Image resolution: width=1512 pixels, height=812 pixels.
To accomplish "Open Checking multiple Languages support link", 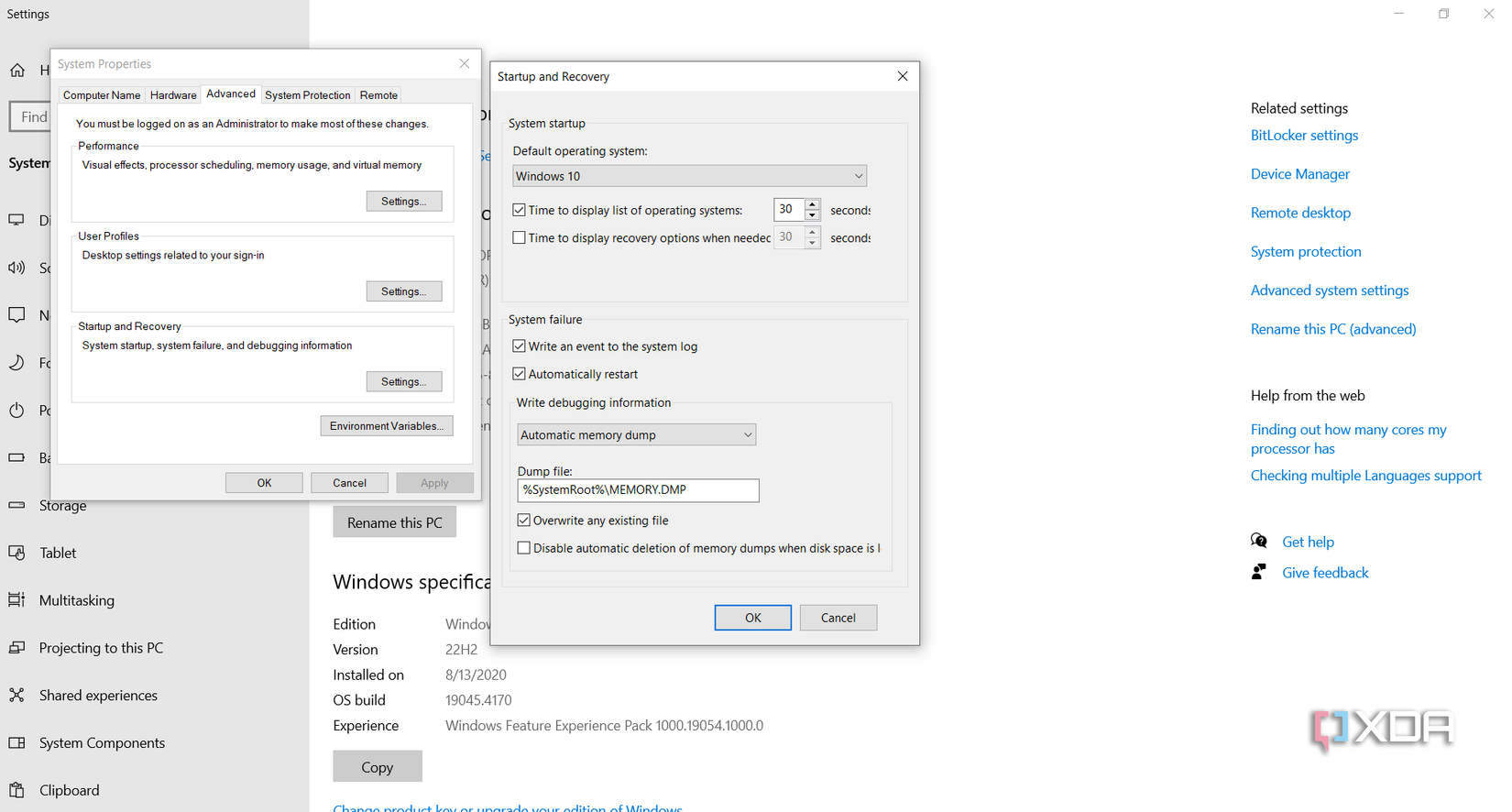I will tap(1365, 476).
